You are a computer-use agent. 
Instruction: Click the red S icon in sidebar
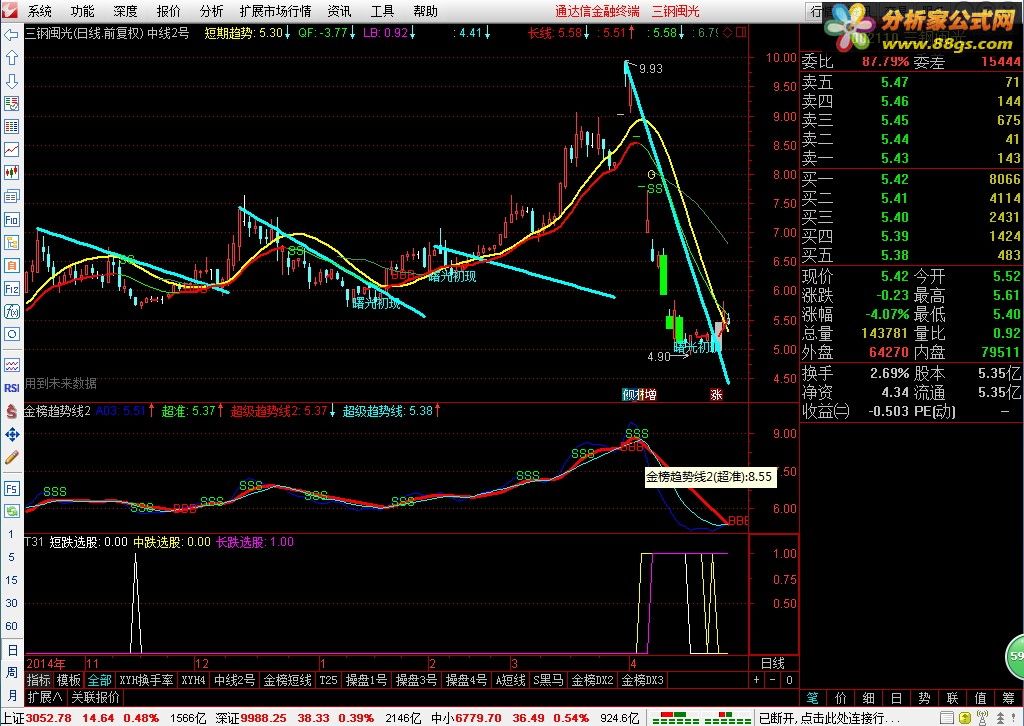tap(11, 411)
